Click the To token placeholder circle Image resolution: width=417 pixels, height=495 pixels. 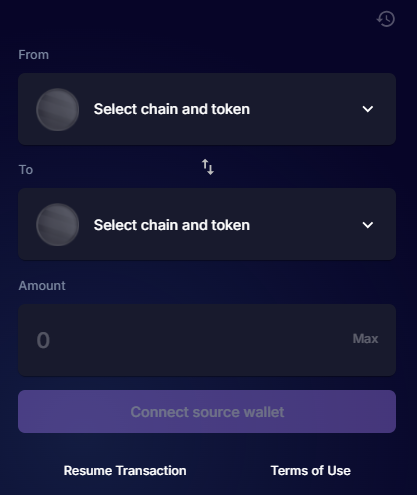58,225
